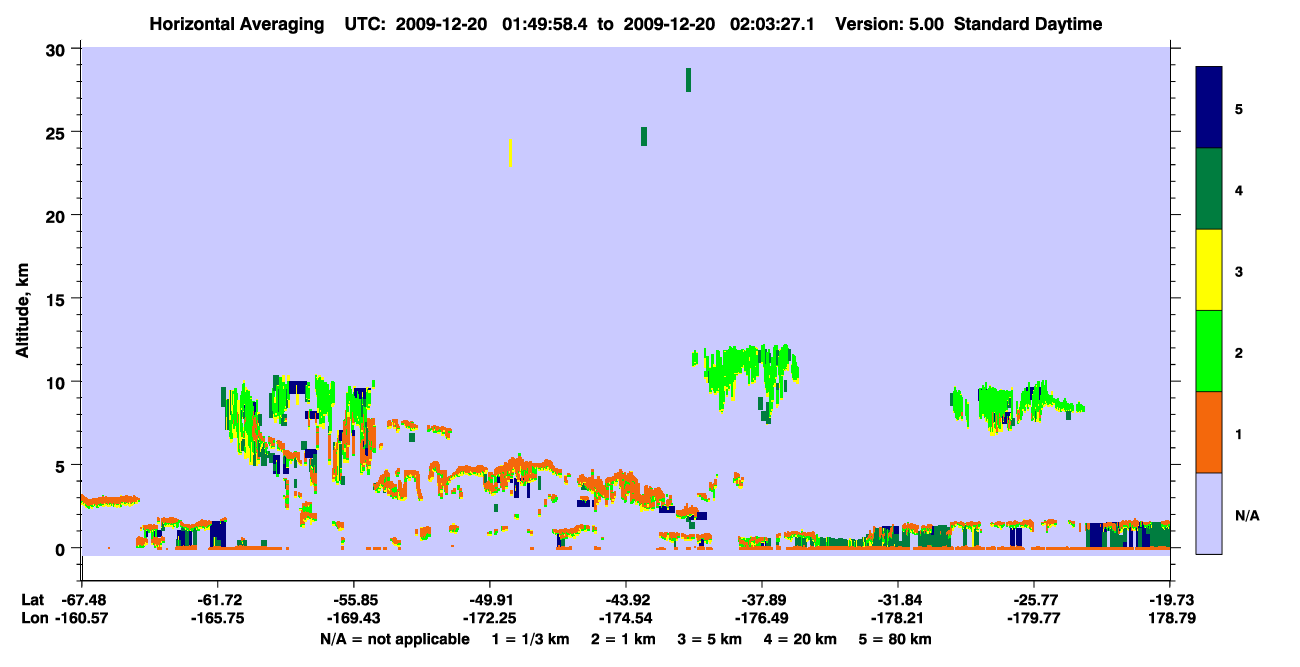Click 'N/A = not applicable' legend text
The width and height of the screenshot is (1300, 667).
point(394,639)
